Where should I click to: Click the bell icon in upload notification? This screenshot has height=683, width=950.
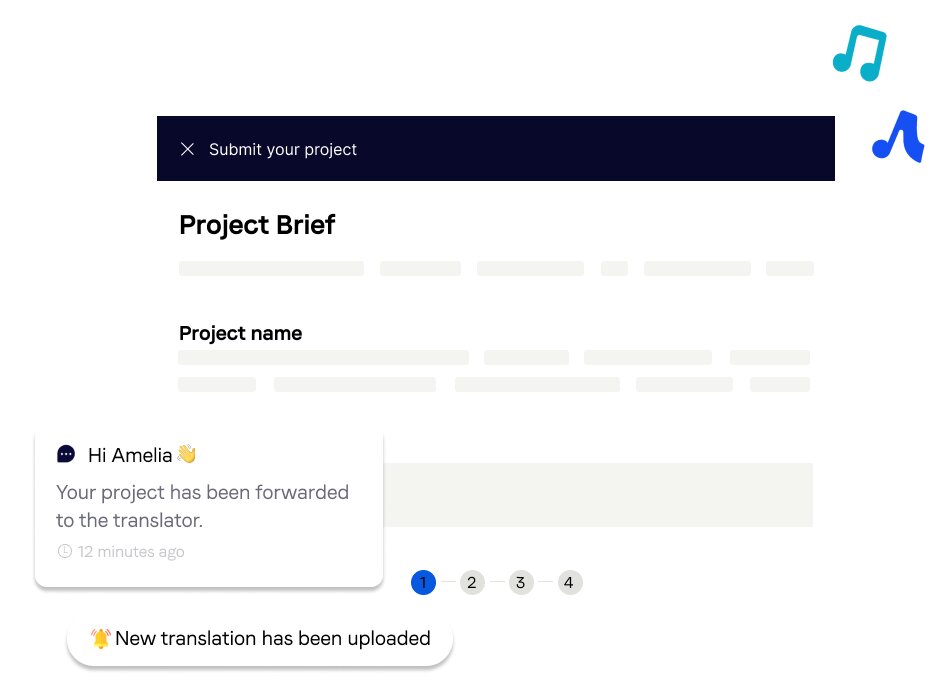click(x=101, y=638)
